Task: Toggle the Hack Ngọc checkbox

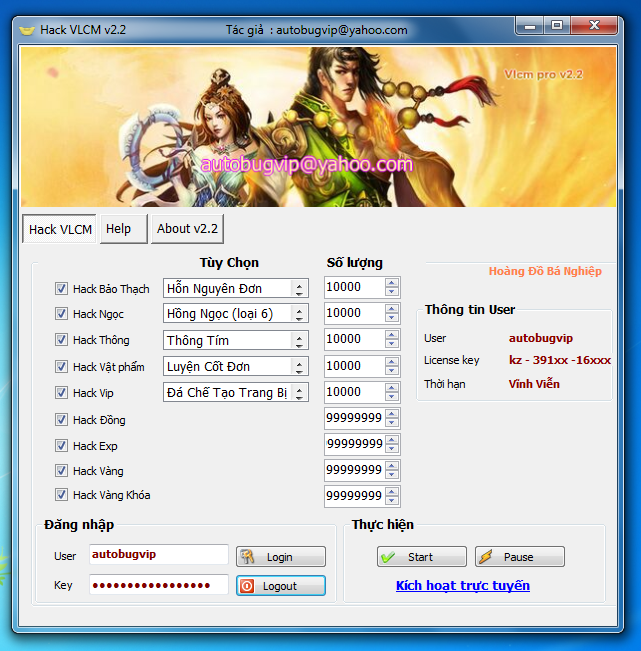Action: [61, 313]
